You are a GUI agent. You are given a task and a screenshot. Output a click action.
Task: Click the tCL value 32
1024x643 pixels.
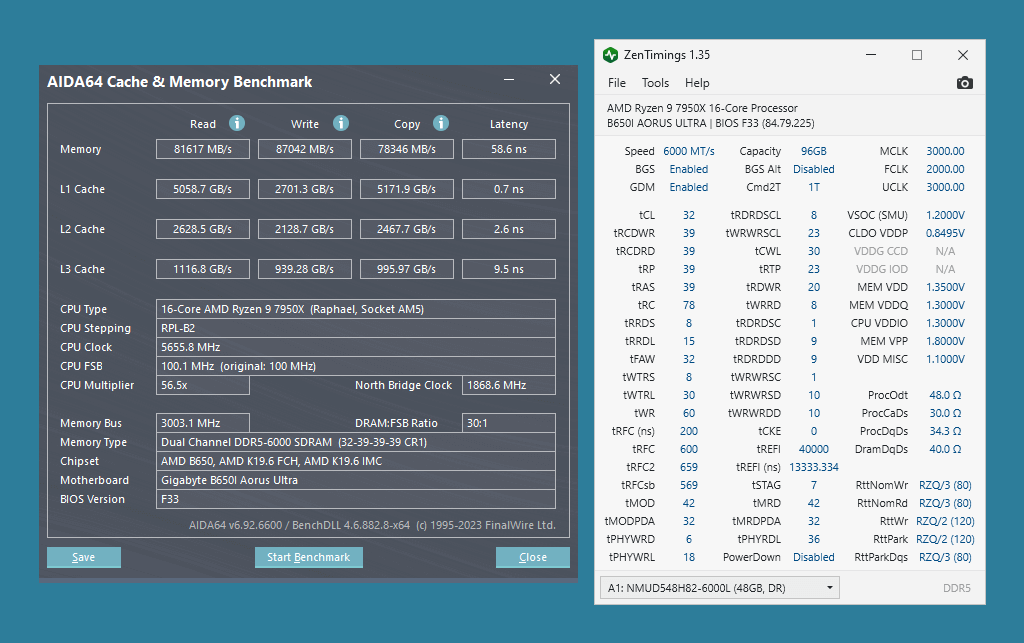(x=688, y=215)
